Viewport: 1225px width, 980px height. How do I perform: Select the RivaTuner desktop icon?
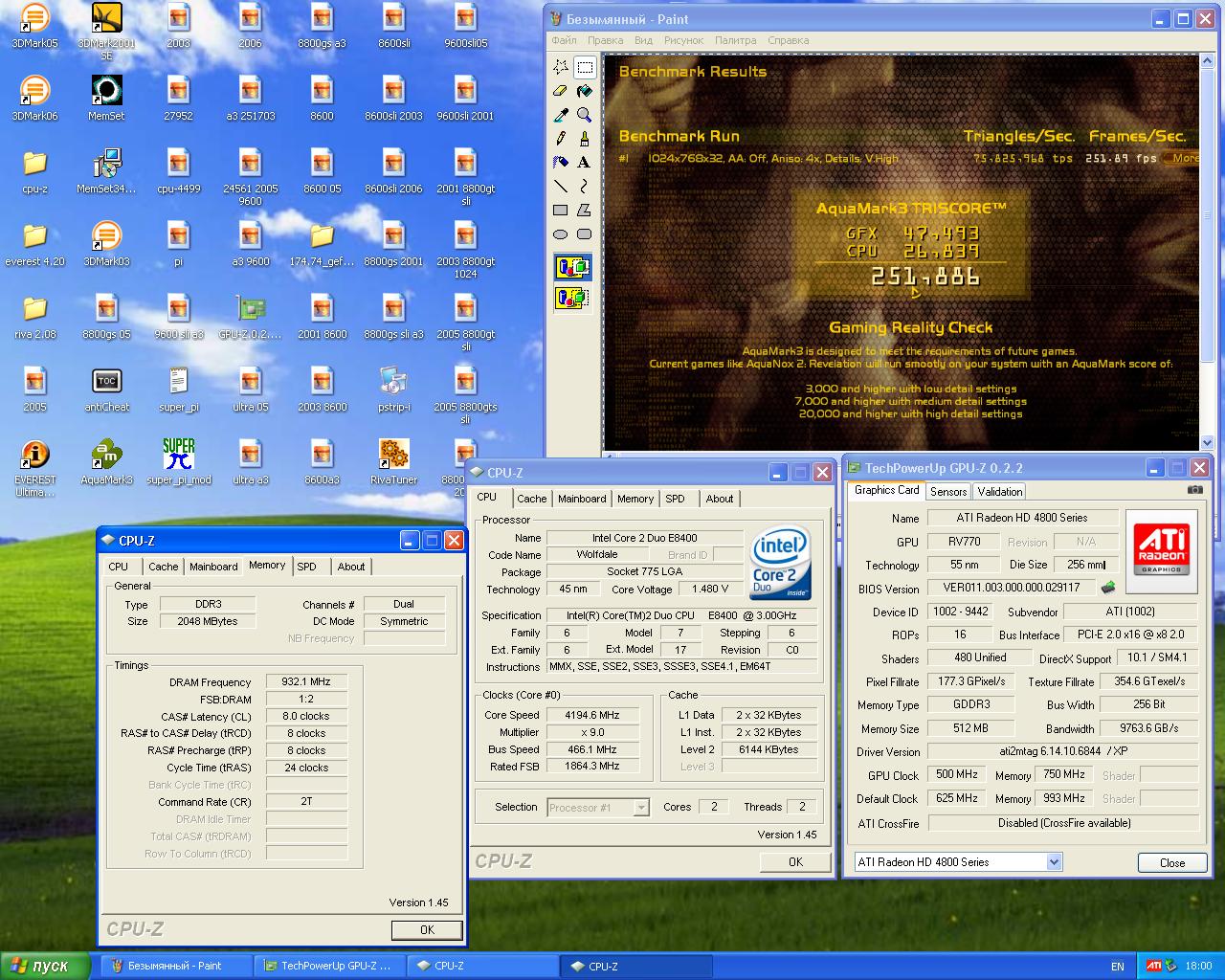click(393, 462)
